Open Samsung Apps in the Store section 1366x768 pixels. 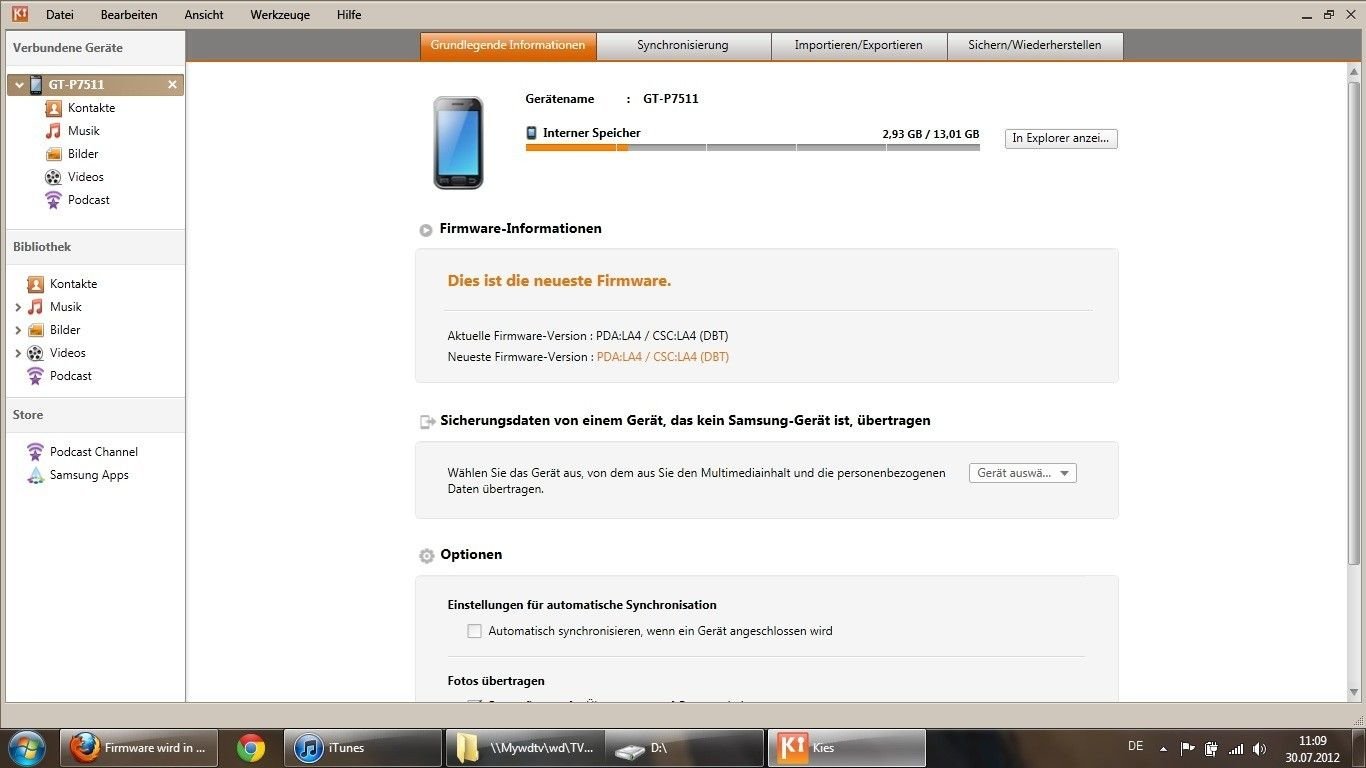tap(88, 475)
